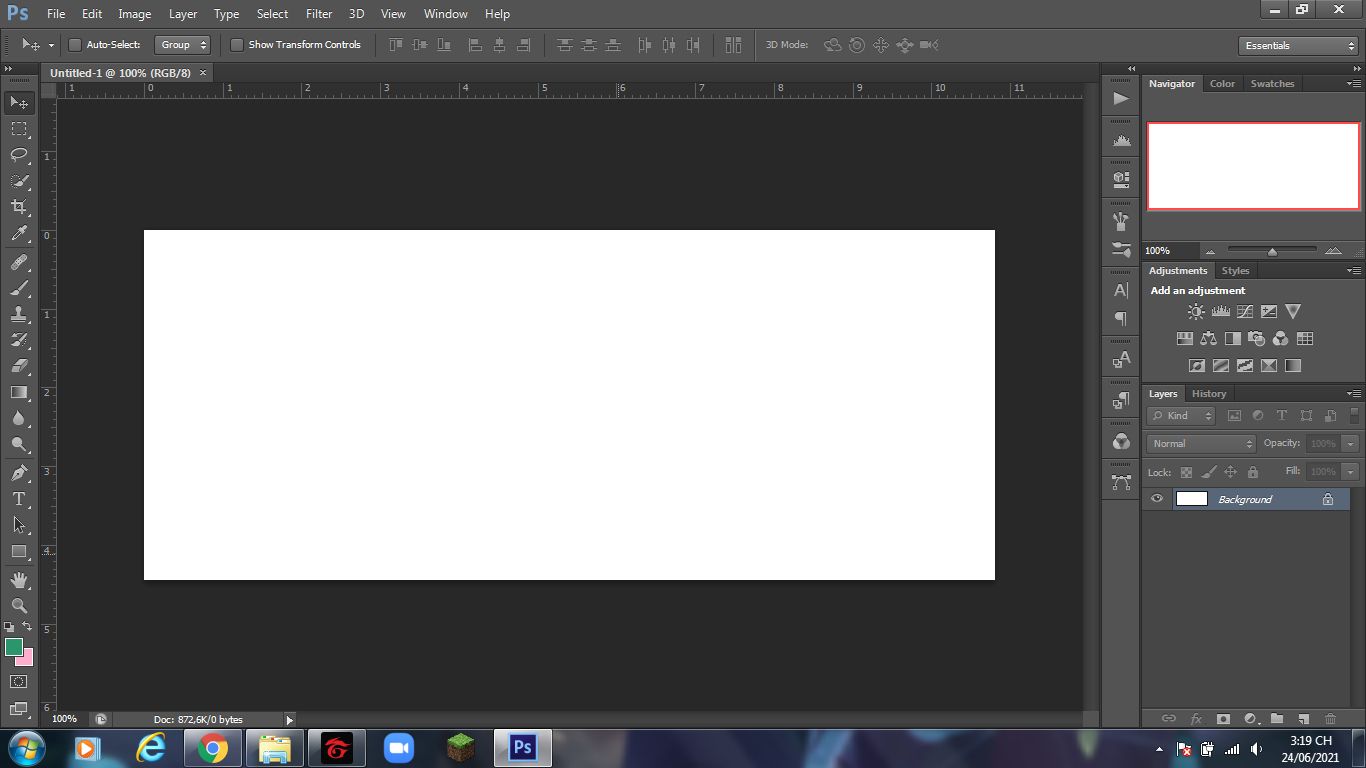The width and height of the screenshot is (1366, 768).
Task: Open the Fill slider arrow
Action: click(x=1350, y=472)
